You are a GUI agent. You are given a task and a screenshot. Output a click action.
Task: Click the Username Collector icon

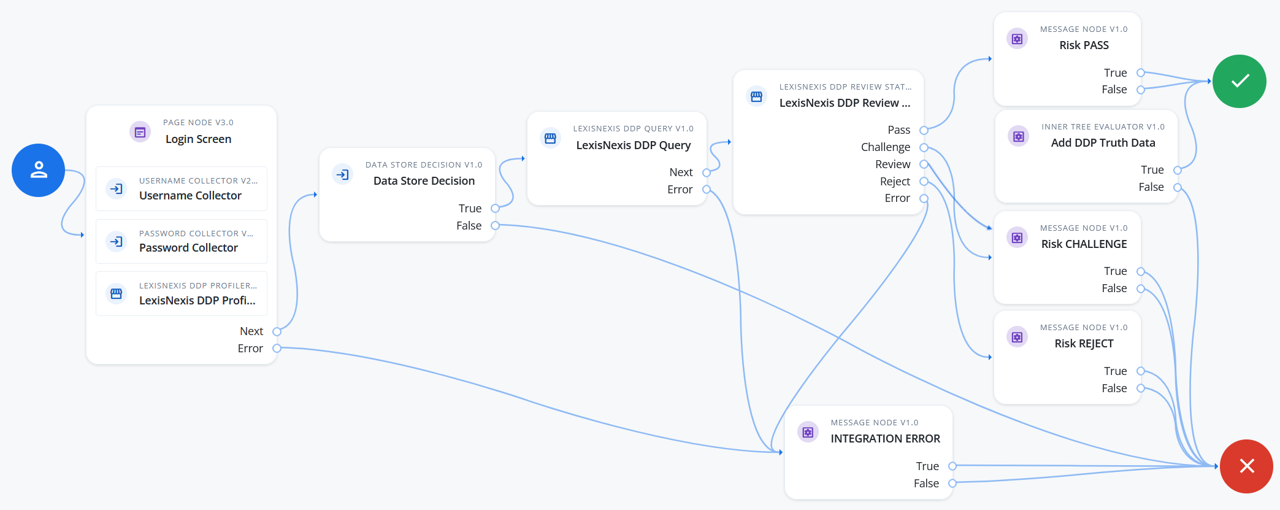[116, 188]
